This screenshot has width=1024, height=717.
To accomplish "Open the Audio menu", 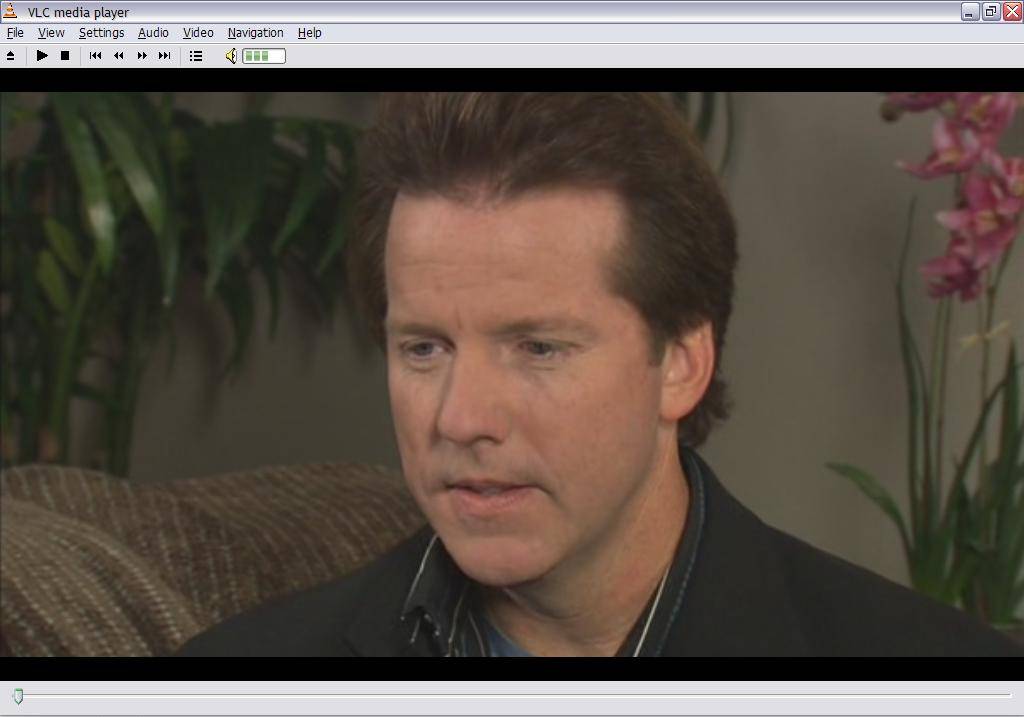I will point(153,33).
